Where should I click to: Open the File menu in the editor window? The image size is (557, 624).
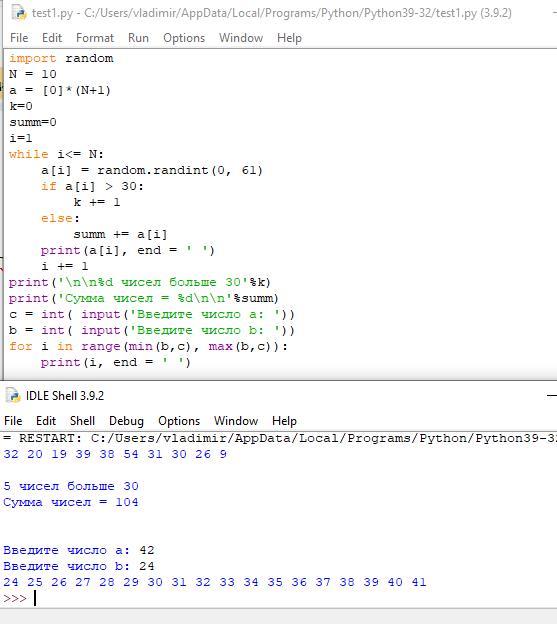click(x=19, y=38)
